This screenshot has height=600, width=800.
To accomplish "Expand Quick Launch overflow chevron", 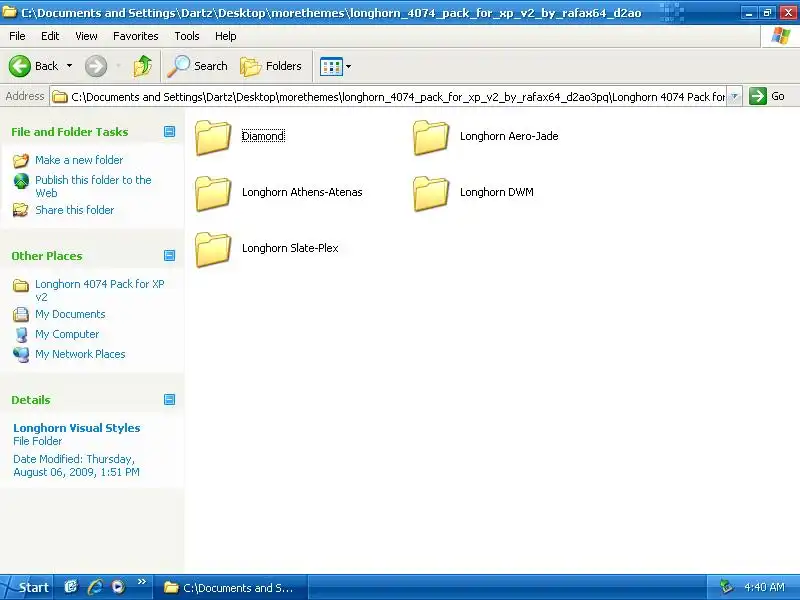I will point(141,582).
